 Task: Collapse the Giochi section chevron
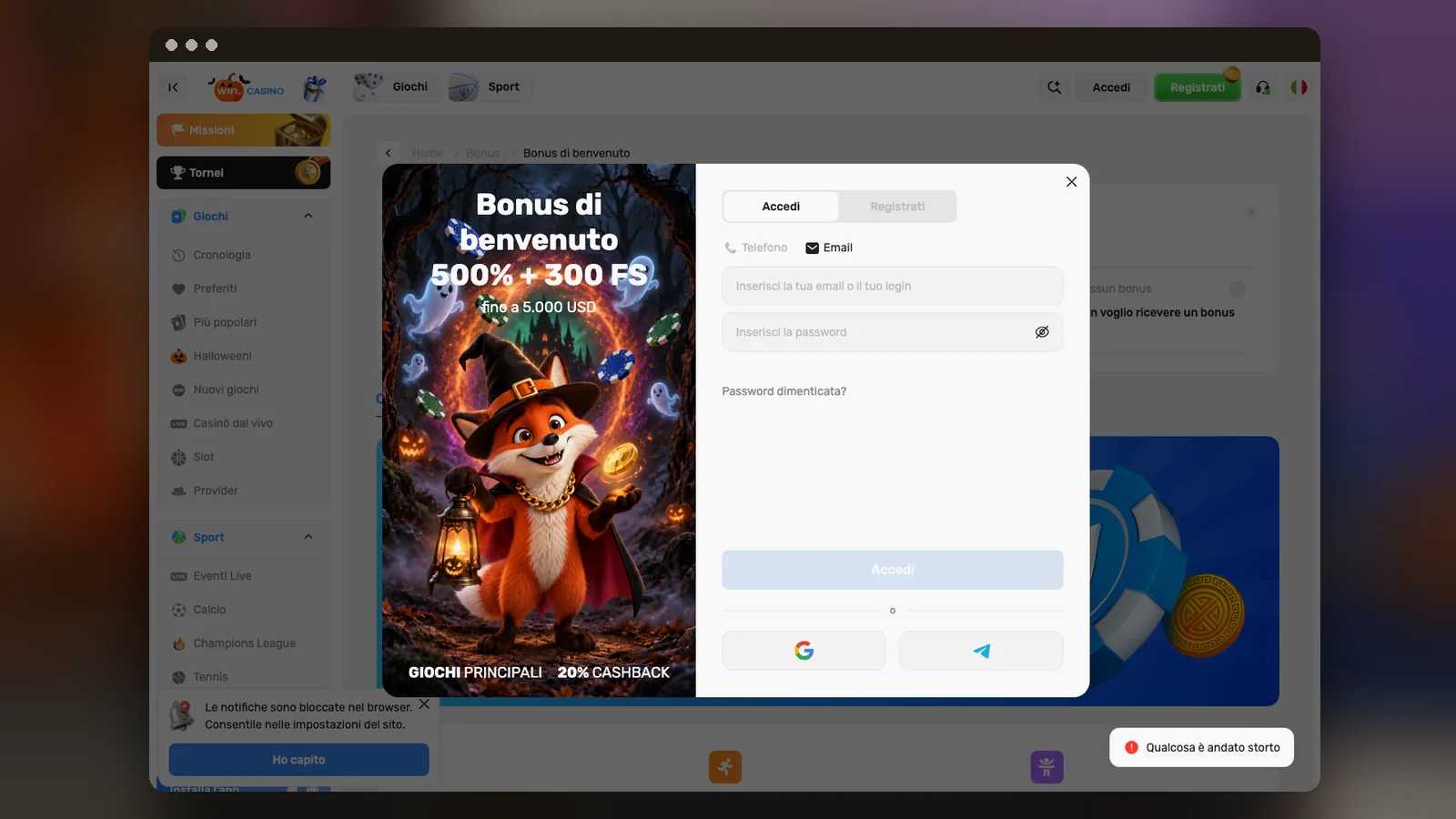(x=308, y=216)
